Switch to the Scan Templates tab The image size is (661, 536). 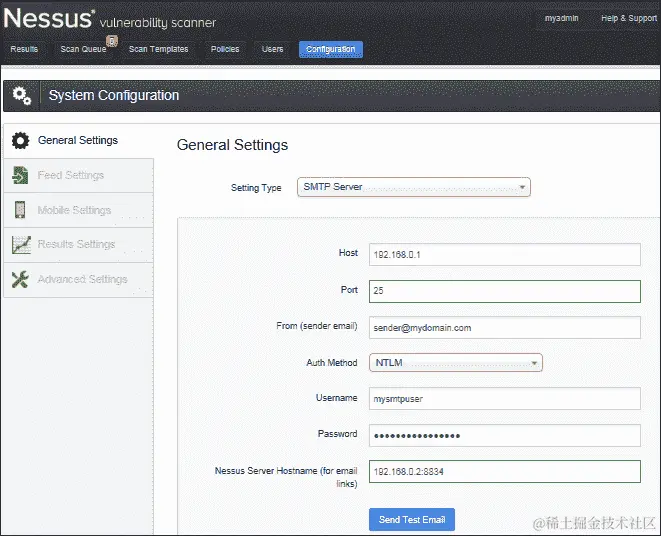click(159, 49)
